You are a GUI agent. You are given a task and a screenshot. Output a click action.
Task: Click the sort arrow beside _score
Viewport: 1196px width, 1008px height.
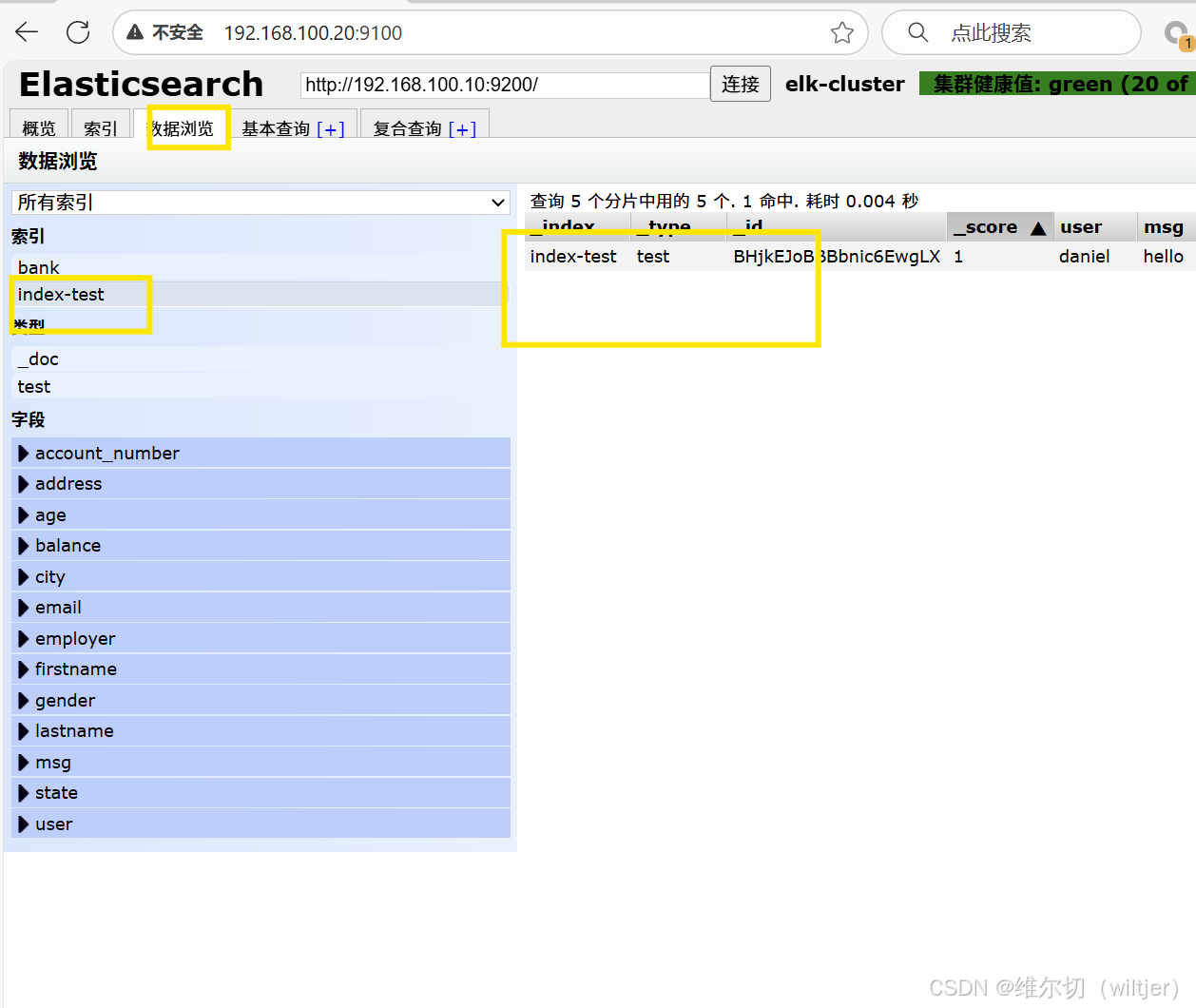tap(1038, 228)
